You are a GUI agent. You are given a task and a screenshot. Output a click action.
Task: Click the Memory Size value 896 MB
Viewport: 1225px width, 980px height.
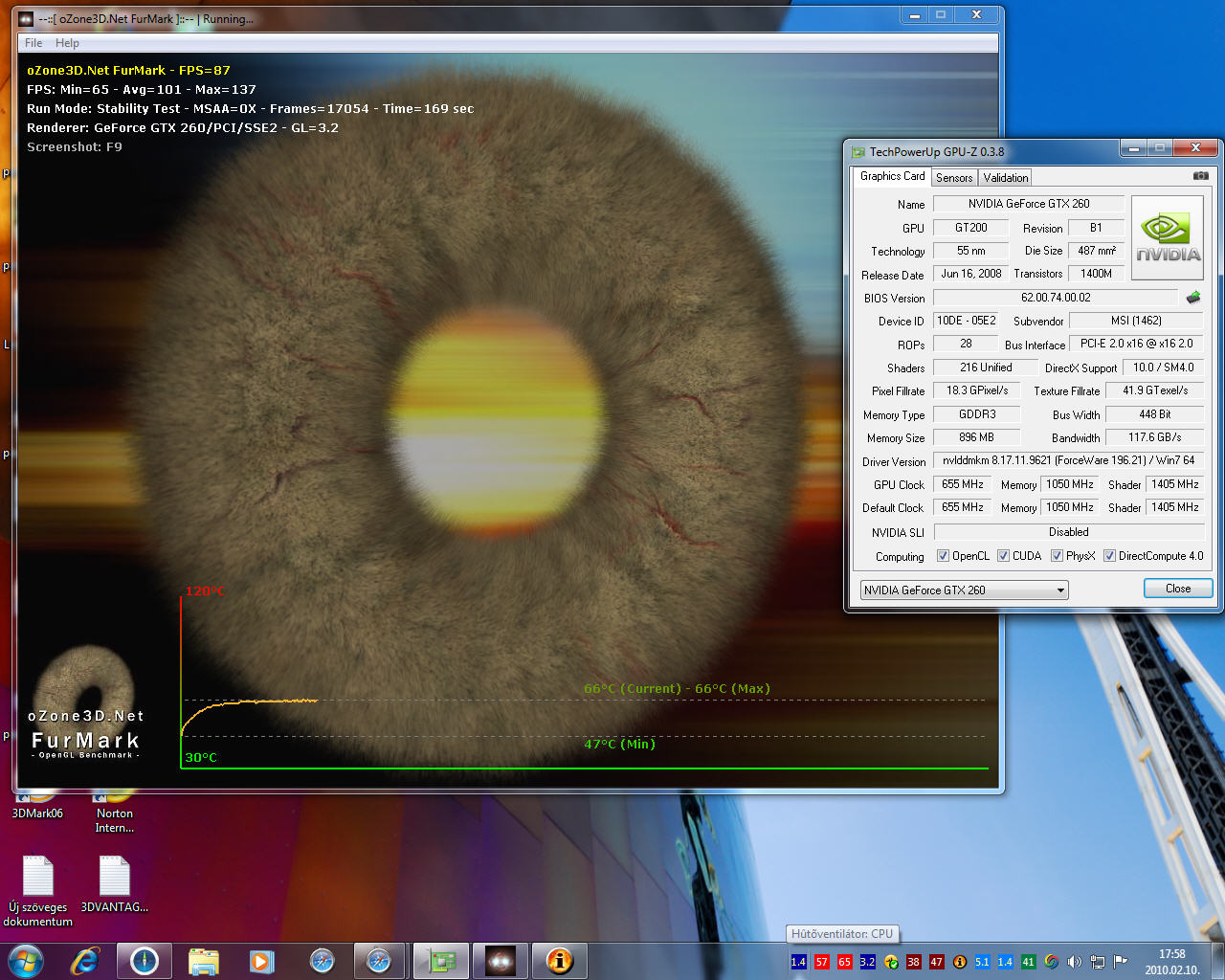pos(976,437)
